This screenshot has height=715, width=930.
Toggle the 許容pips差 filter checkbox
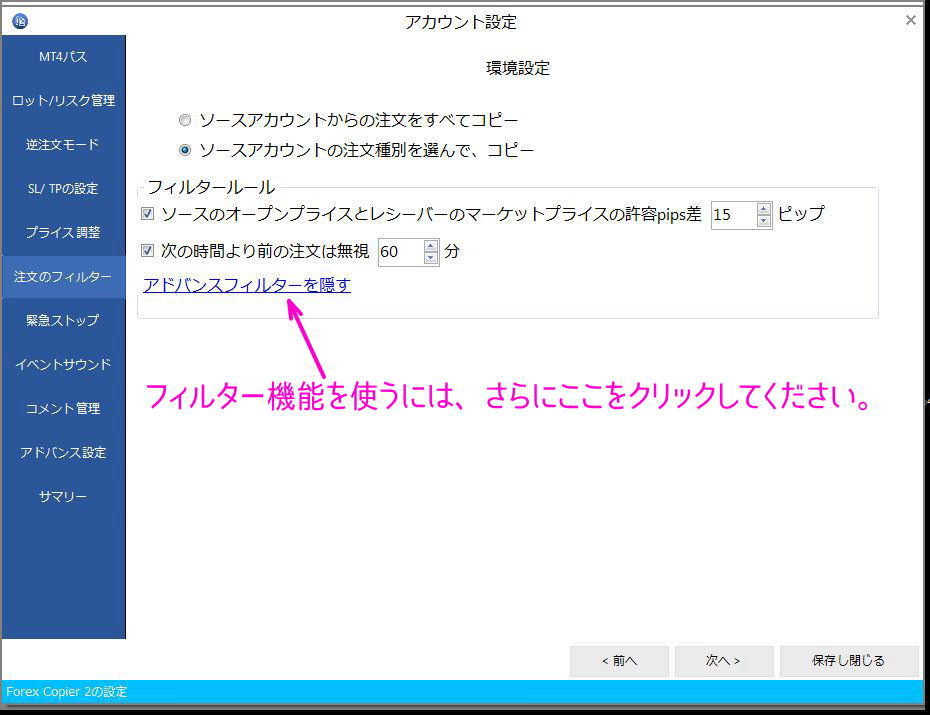148,214
